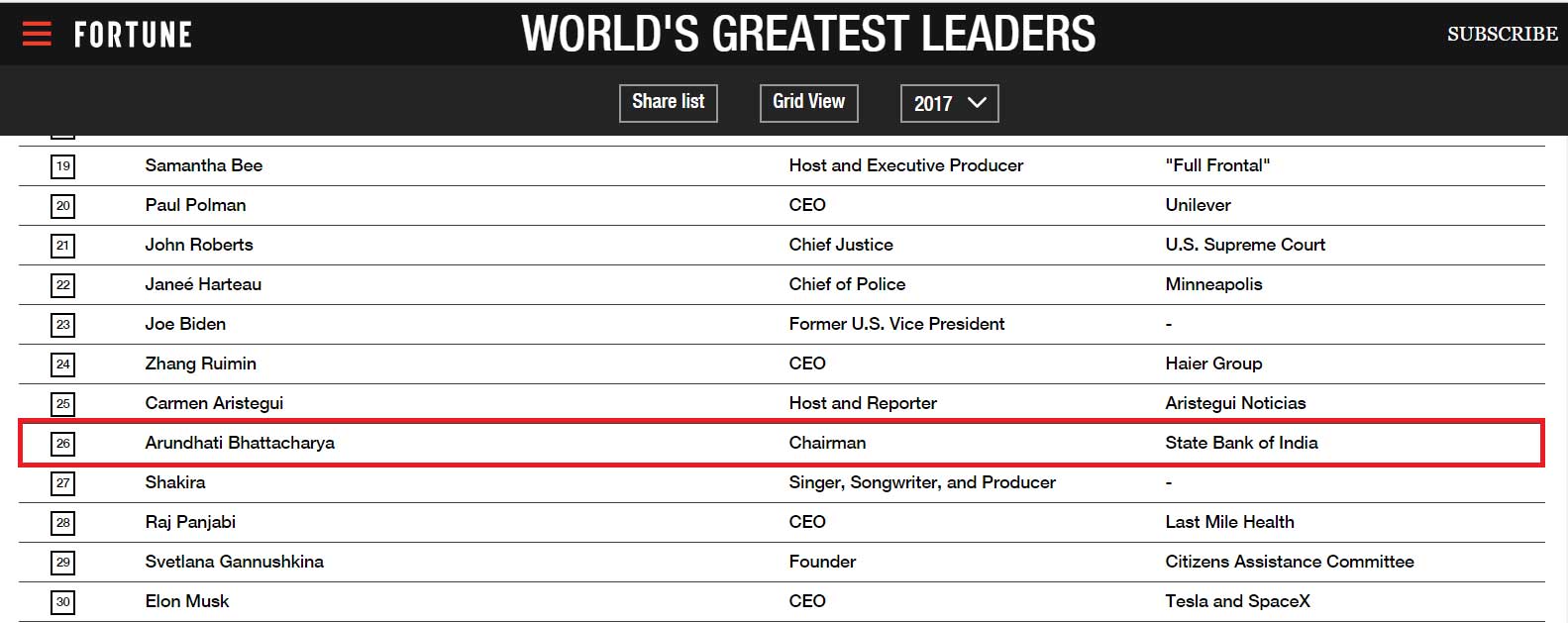Click the rank 26 number box
1568x623 pixels.
[62, 443]
